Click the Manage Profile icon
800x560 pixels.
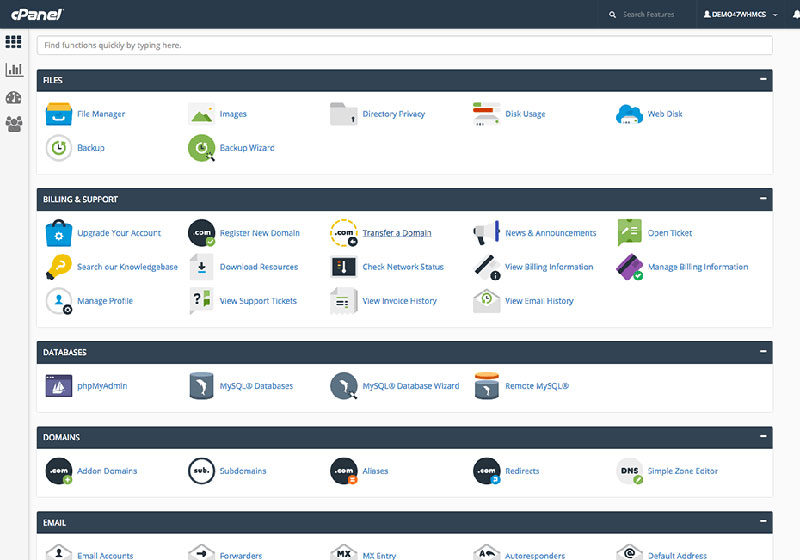point(59,301)
